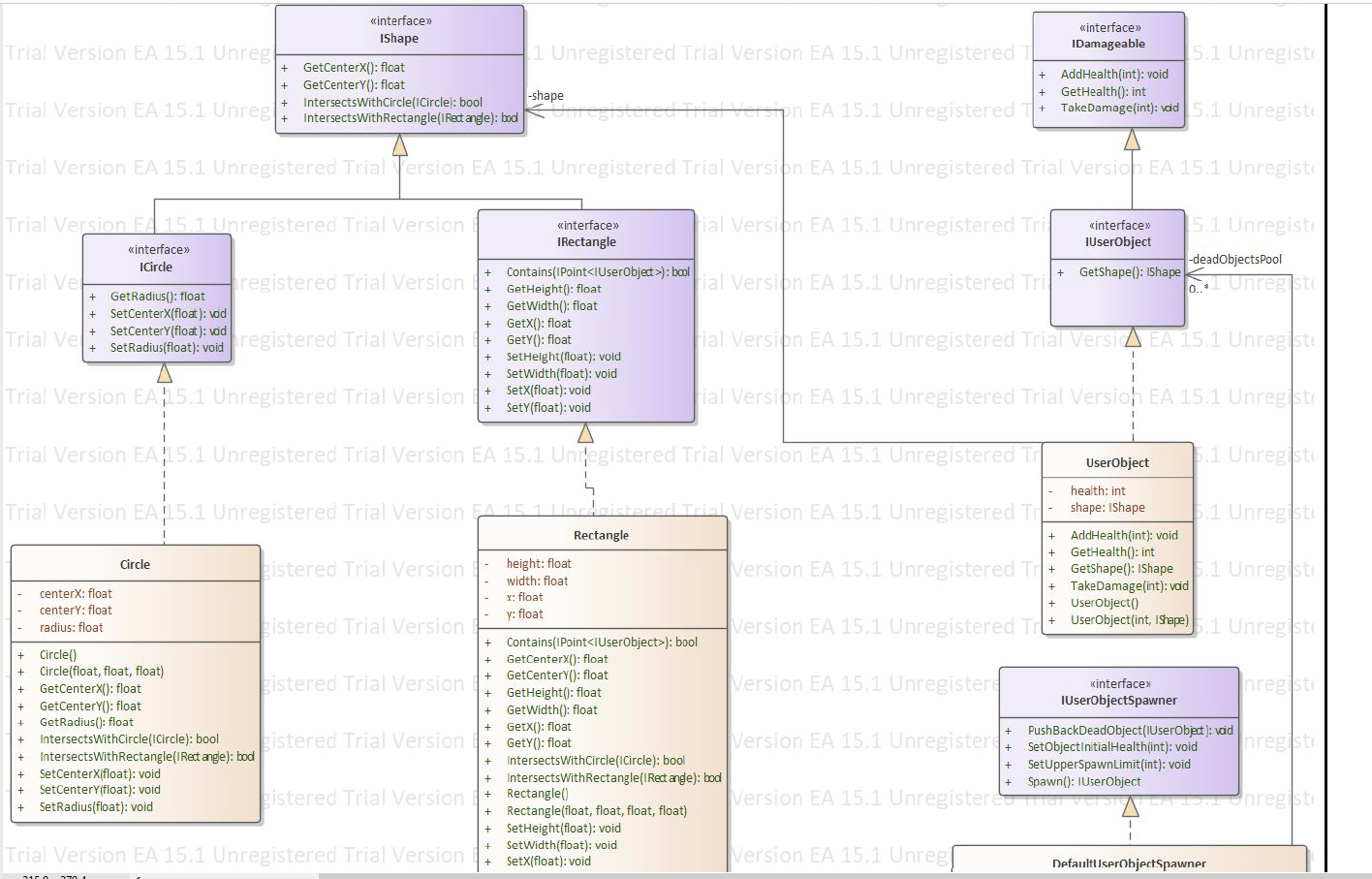Click Rectangle(float, float, float, float) constructor
The height and width of the screenshot is (879, 1372).
(597, 811)
